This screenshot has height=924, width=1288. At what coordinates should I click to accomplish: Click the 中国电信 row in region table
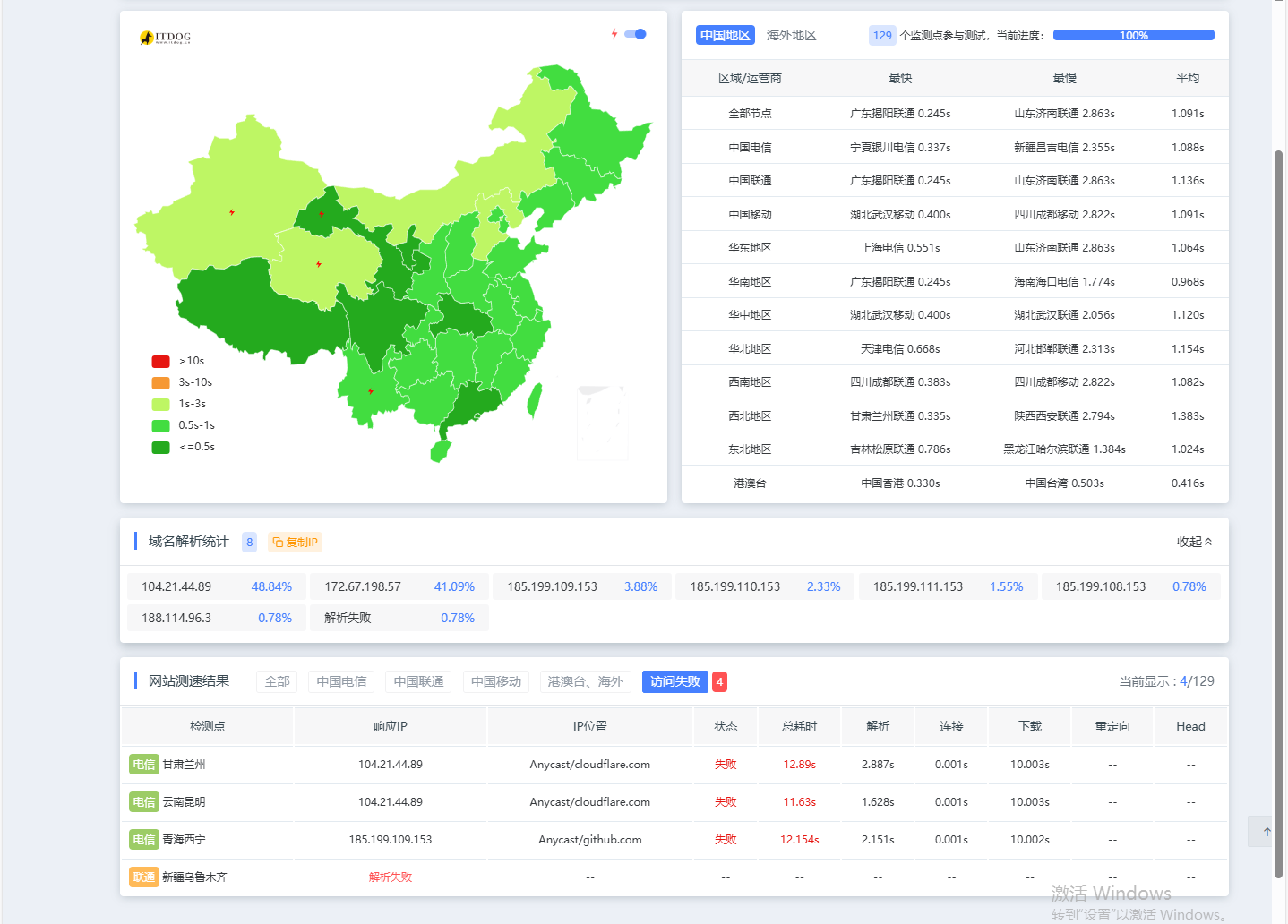955,147
